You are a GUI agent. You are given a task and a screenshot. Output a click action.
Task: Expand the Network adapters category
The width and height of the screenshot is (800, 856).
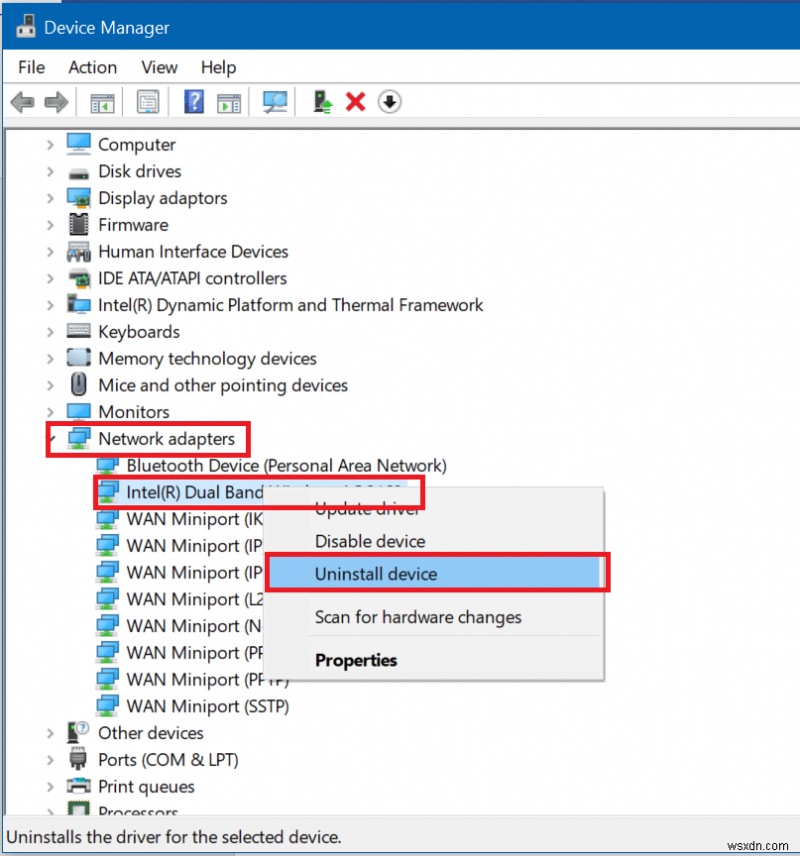coord(51,438)
